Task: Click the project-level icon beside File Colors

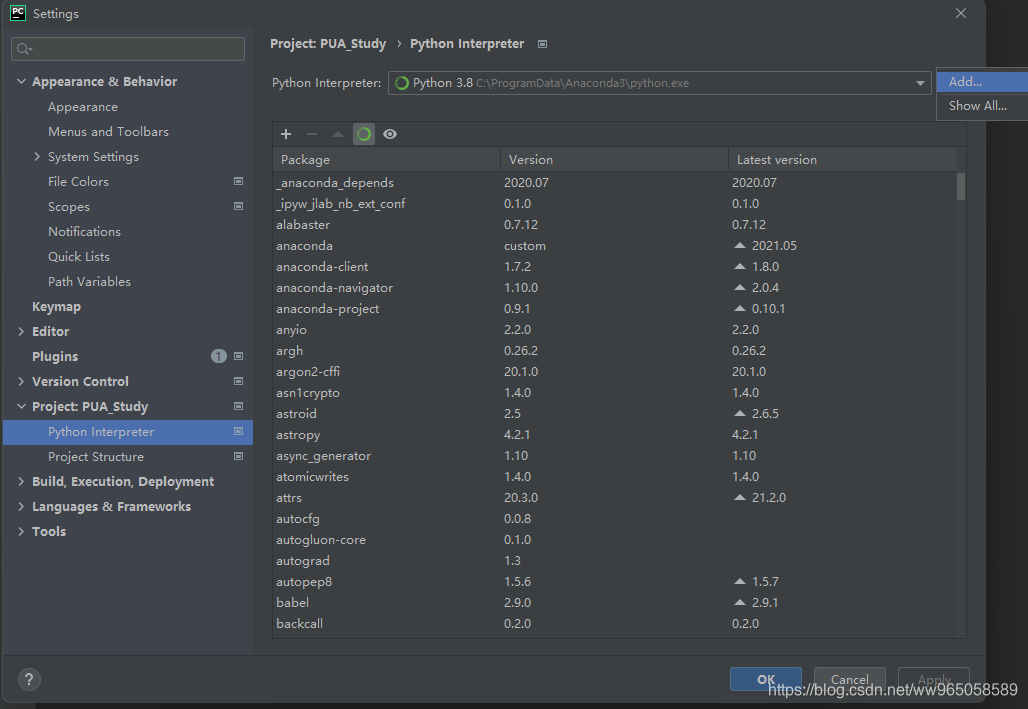Action: pos(239,181)
